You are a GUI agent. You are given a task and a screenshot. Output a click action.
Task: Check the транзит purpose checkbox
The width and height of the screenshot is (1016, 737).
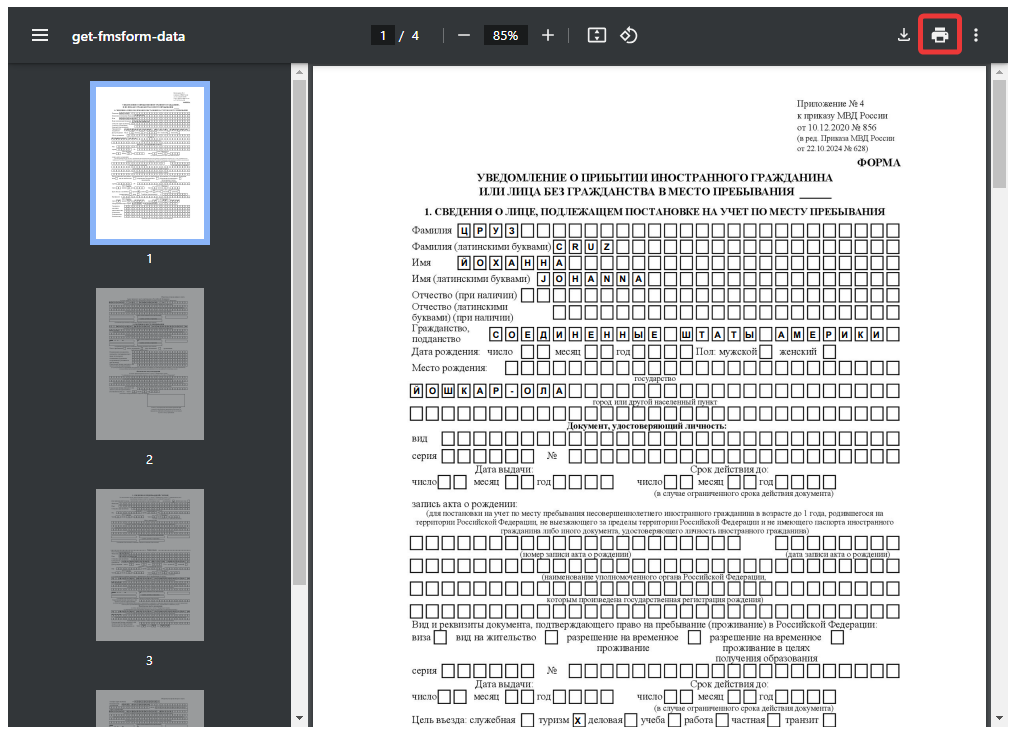829,720
